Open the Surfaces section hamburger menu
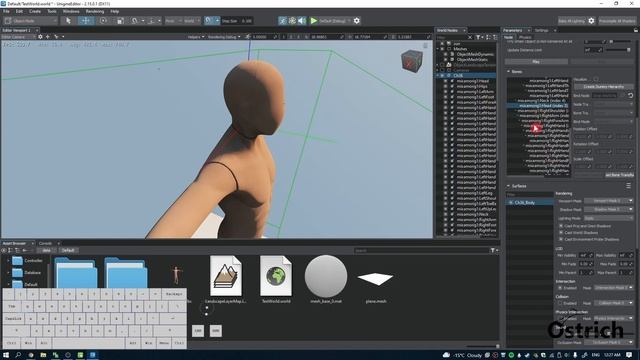 629,186
